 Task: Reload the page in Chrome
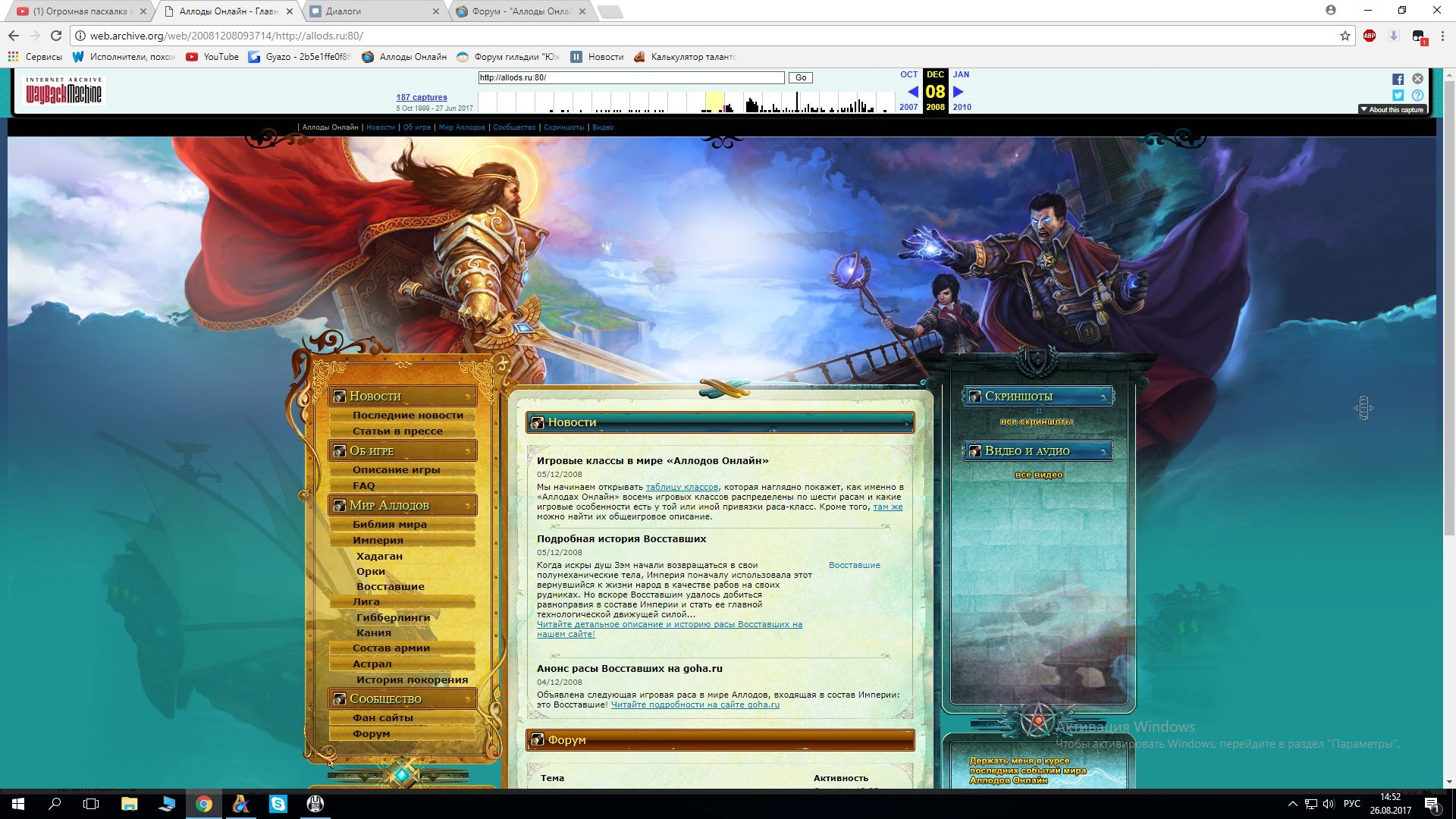tap(56, 36)
